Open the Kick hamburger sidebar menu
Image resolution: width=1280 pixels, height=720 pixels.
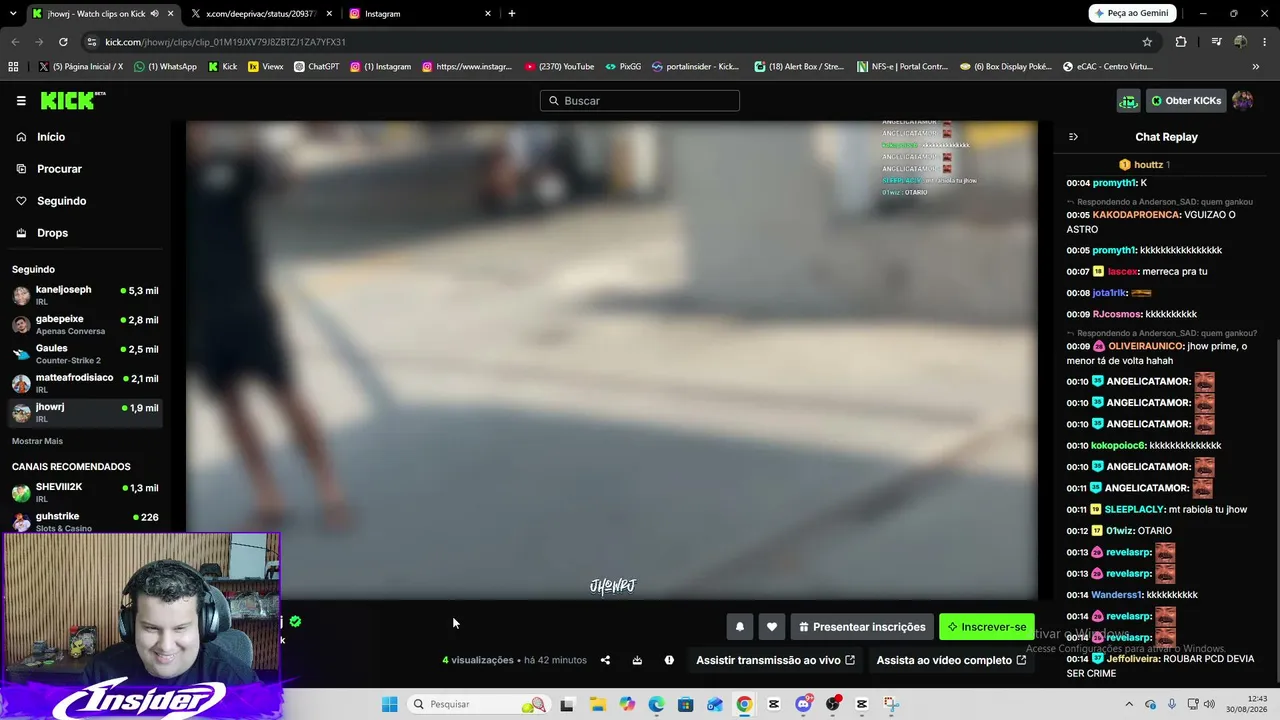pos(21,101)
